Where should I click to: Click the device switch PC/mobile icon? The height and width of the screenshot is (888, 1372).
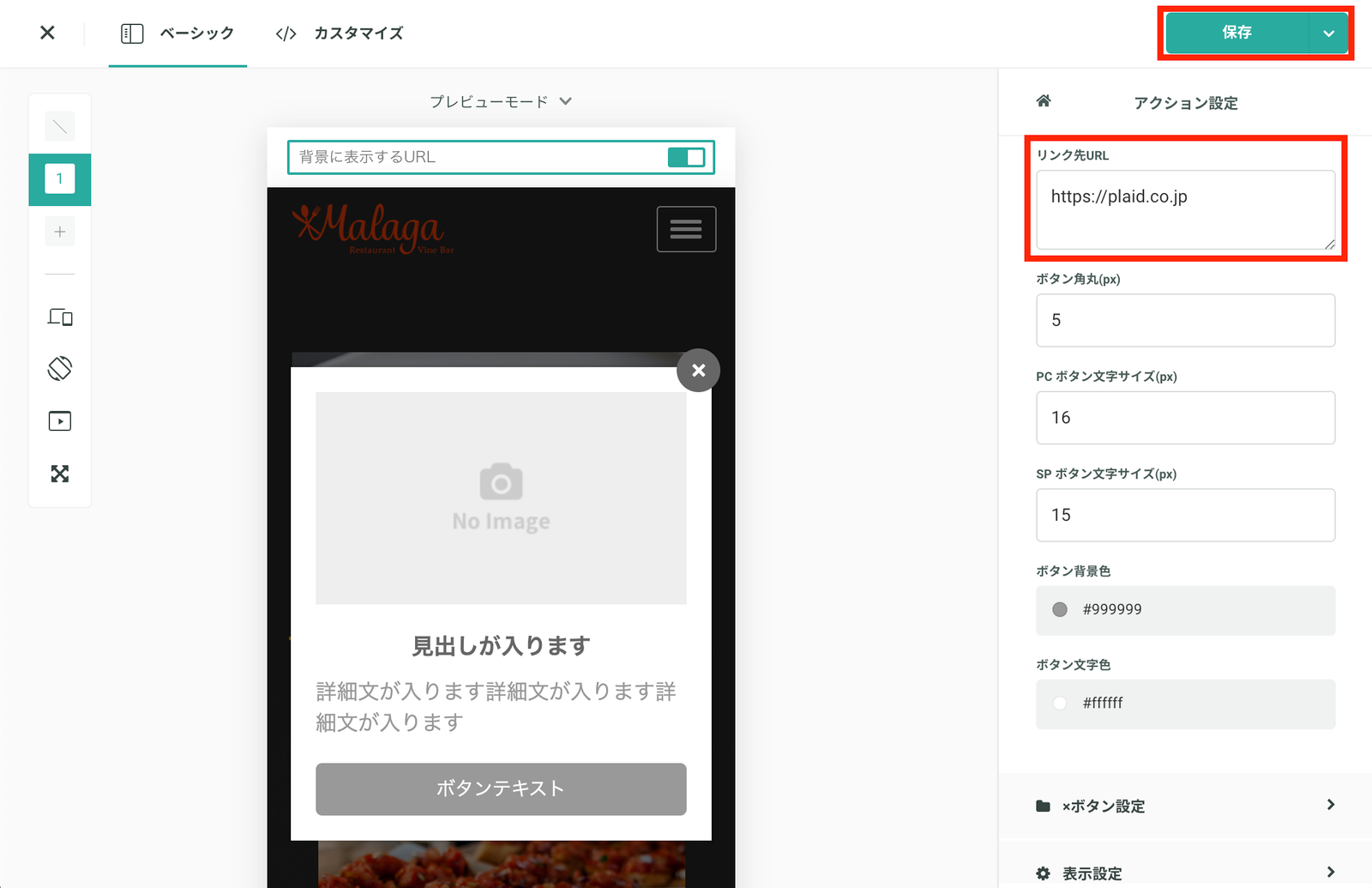click(x=60, y=317)
